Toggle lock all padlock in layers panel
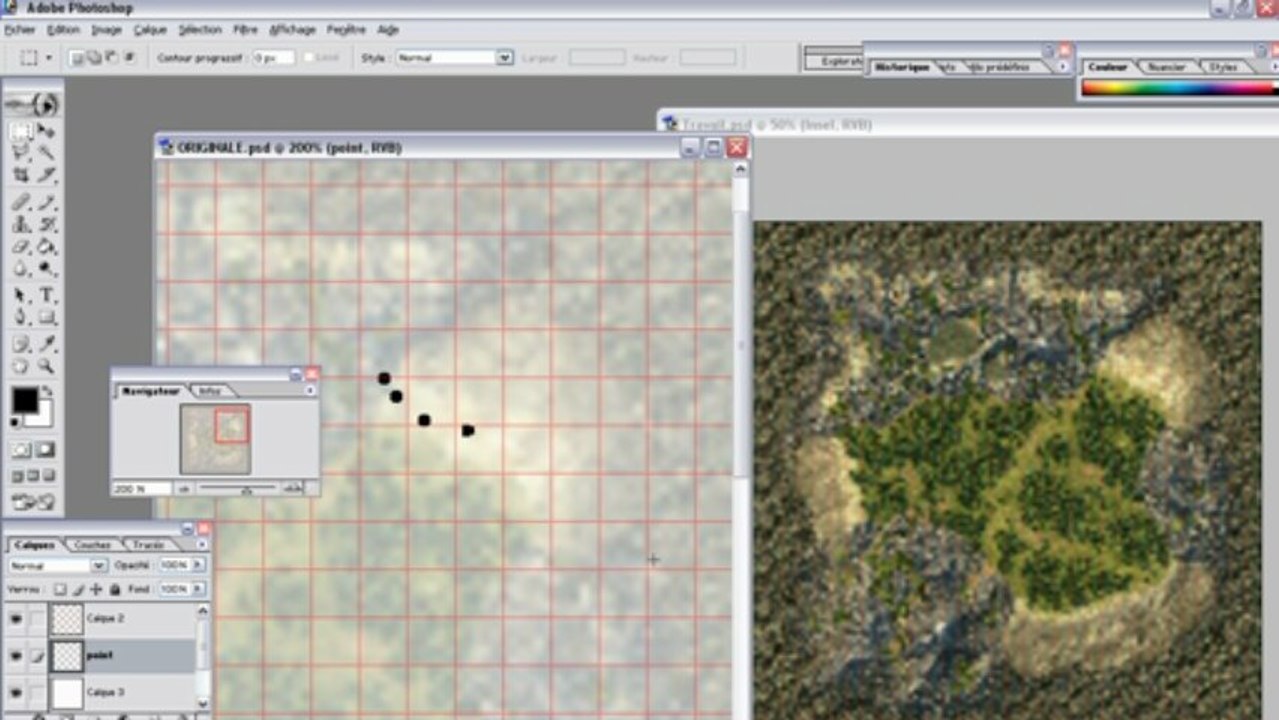The height and width of the screenshot is (720, 1279). pyautogui.click(x=117, y=590)
